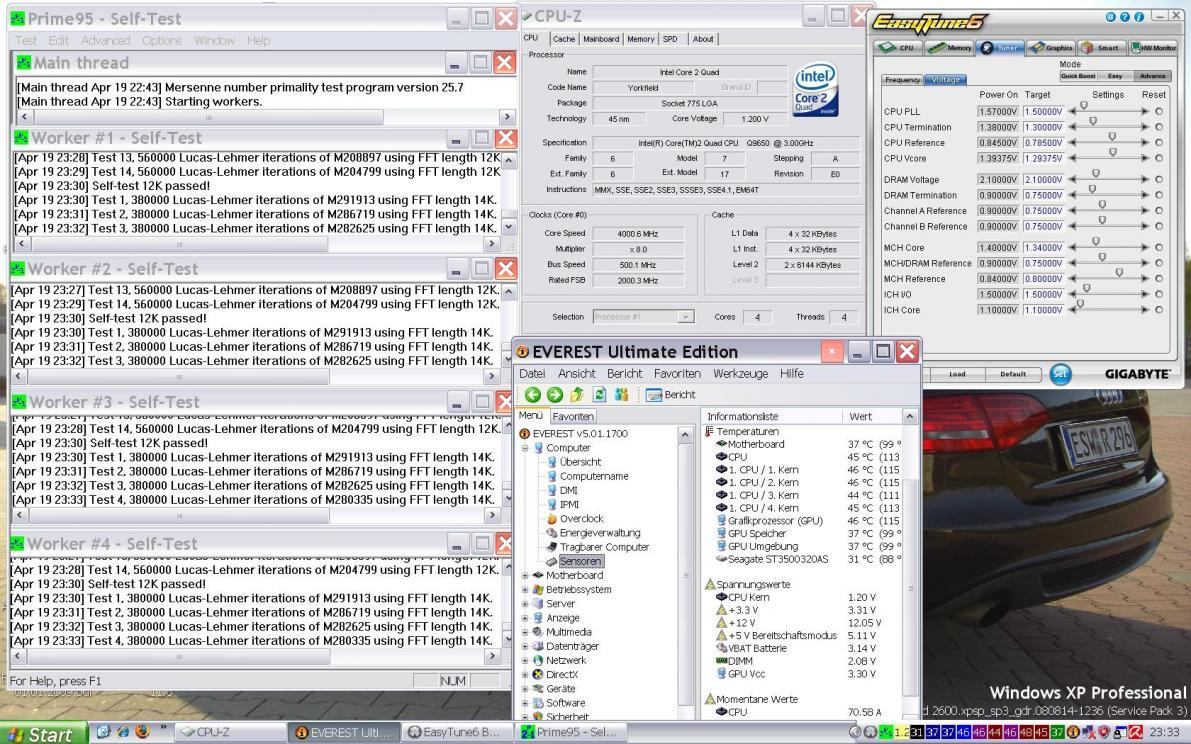Open the EasyTune6 HW Monitor tab
This screenshot has height=744, width=1191.
point(1154,48)
